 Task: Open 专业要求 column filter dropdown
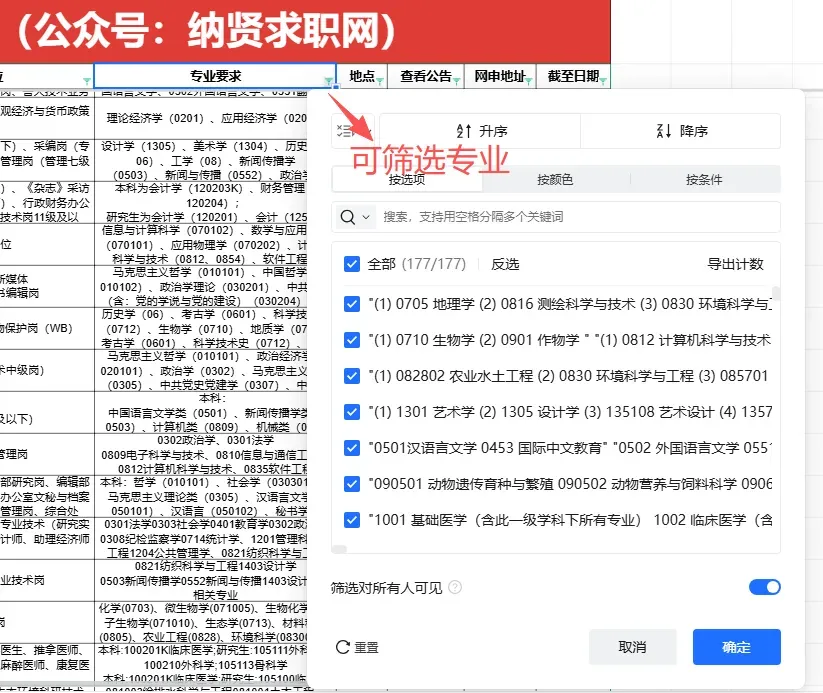(x=329, y=81)
